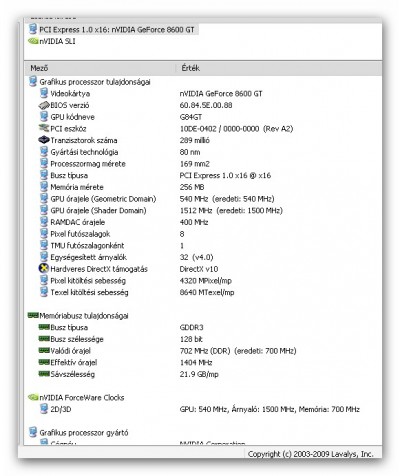Select the value 1512 MHz (eredeti: 1500 MHz)
The width and height of the screenshot is (400, 476).
(x=231, y=211)
